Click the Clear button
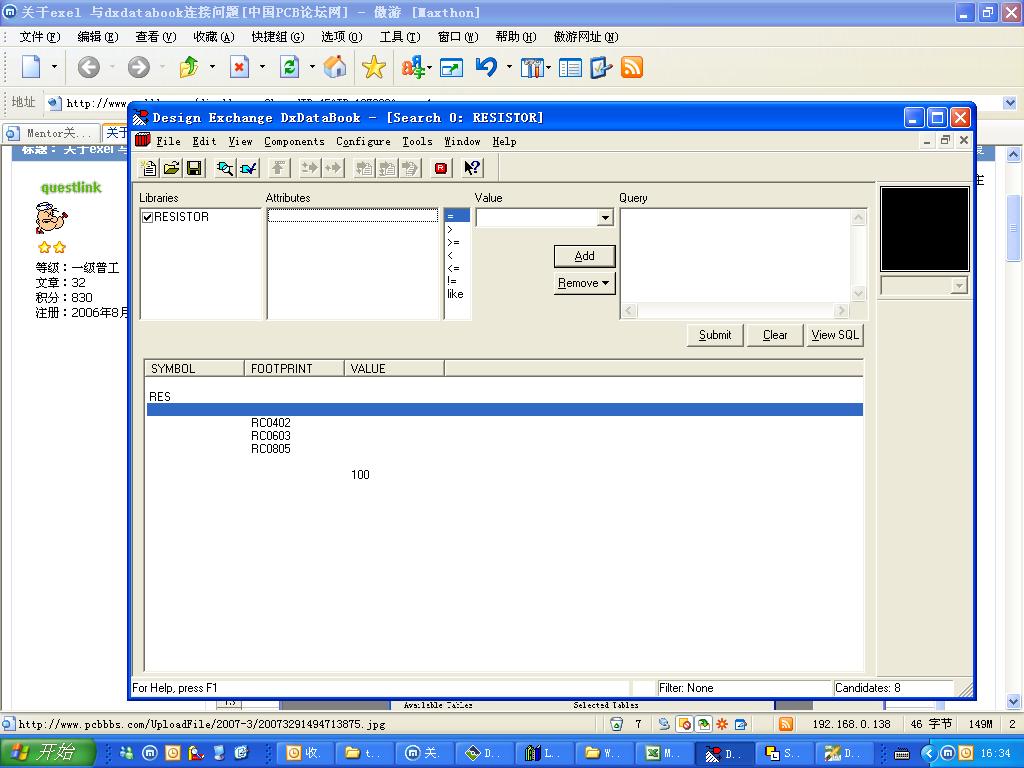The height and width of the screenshot is (768, 1024). point(775,335)
